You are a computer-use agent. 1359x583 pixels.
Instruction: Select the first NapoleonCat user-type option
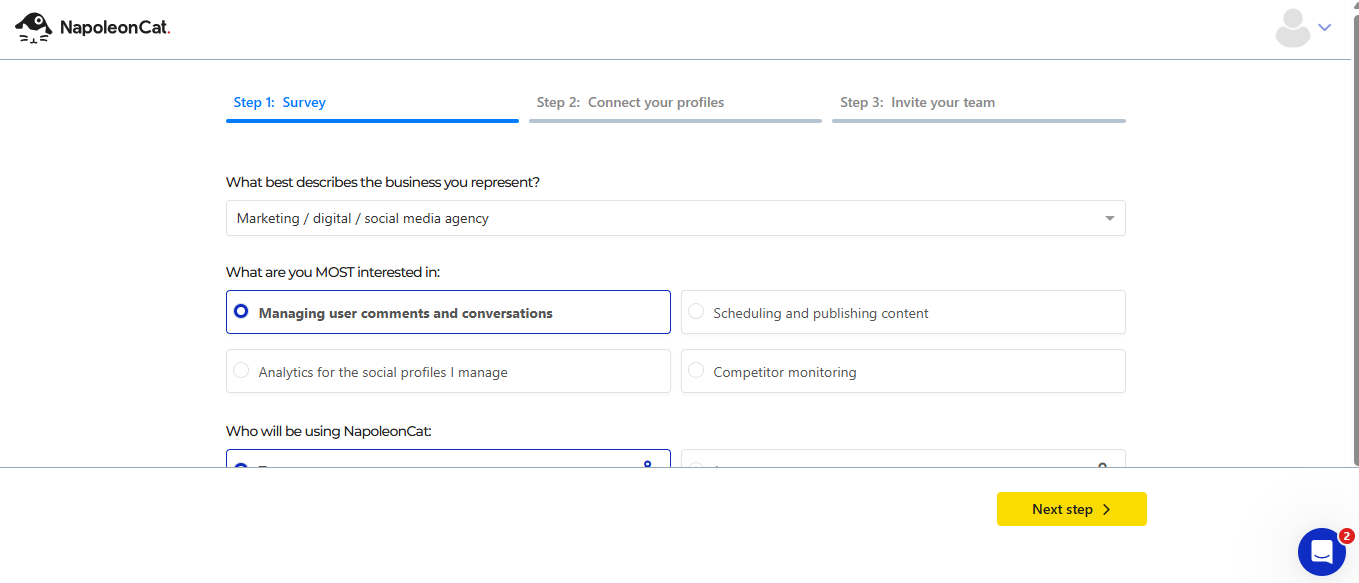(x=448, y=460)
